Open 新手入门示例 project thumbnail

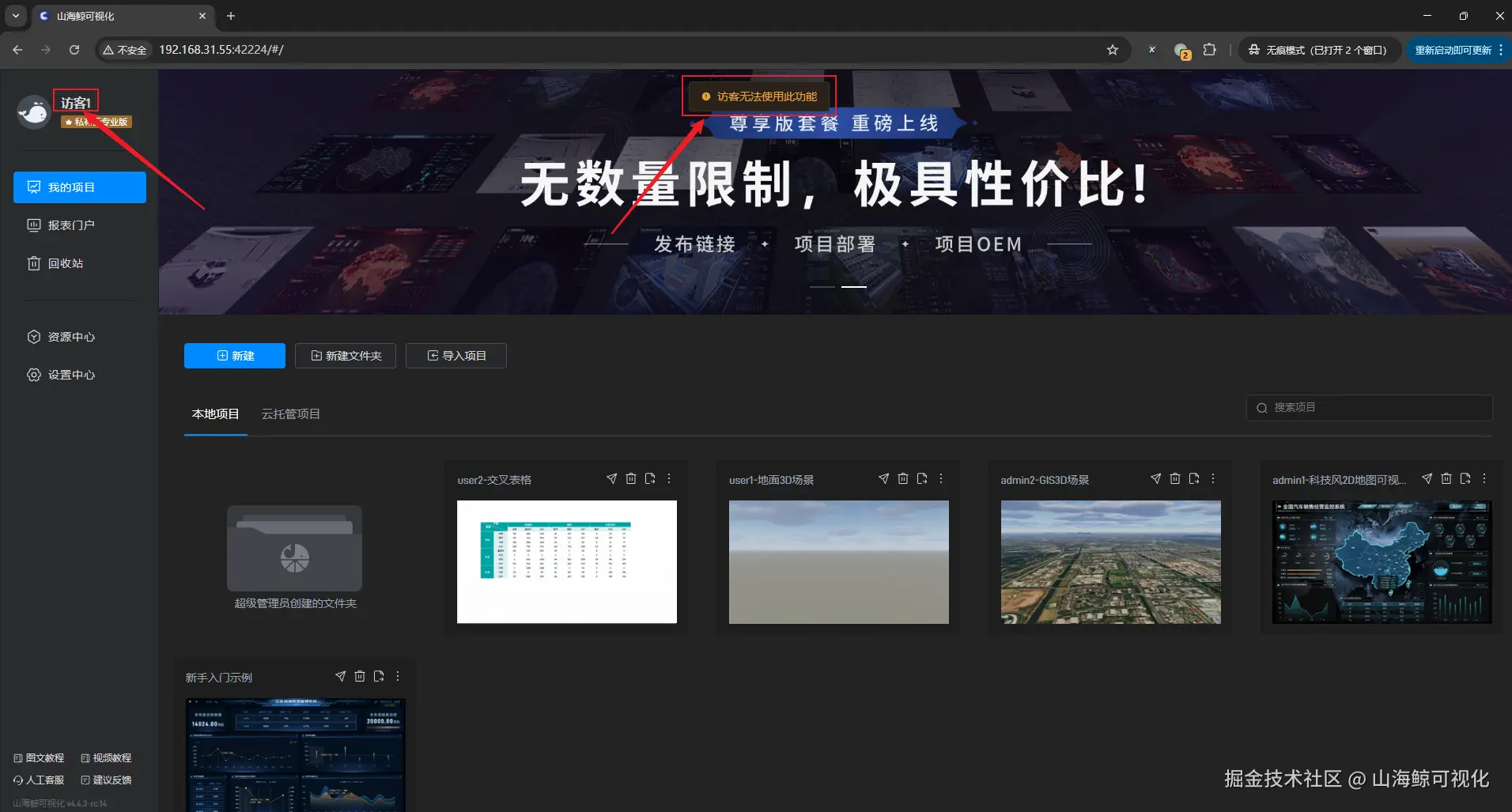[296, 755]
